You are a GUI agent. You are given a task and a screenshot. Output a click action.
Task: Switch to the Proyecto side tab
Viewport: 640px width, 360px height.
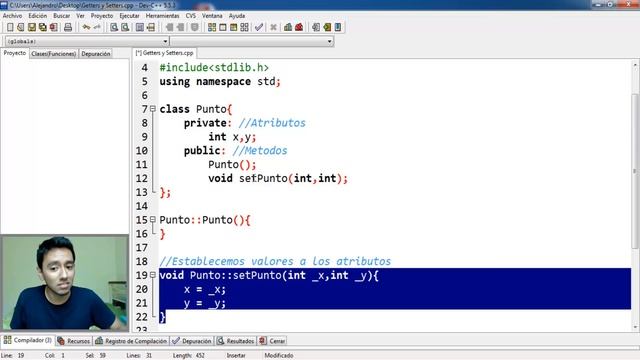click(x=15, y=53)
